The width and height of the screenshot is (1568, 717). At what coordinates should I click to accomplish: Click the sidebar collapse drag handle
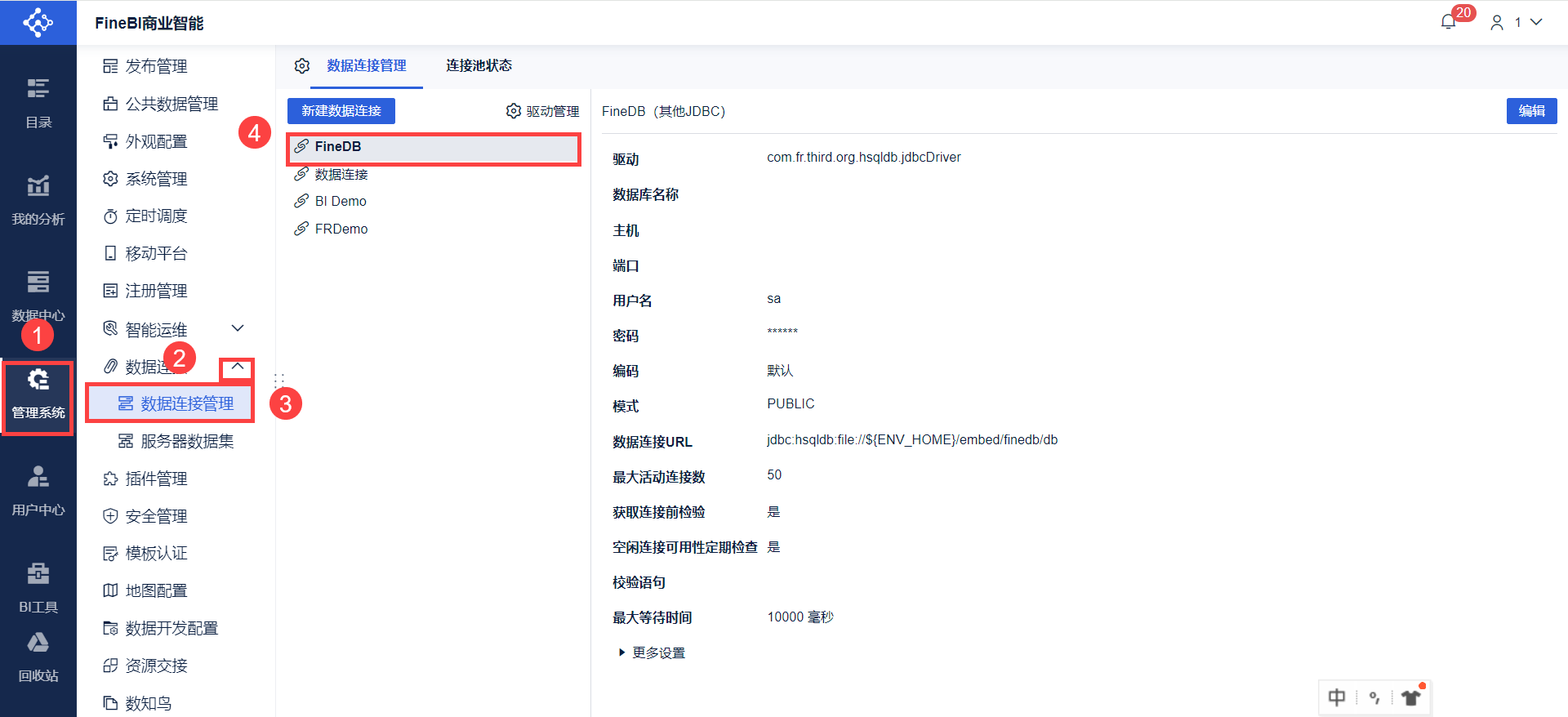point(279,380)
